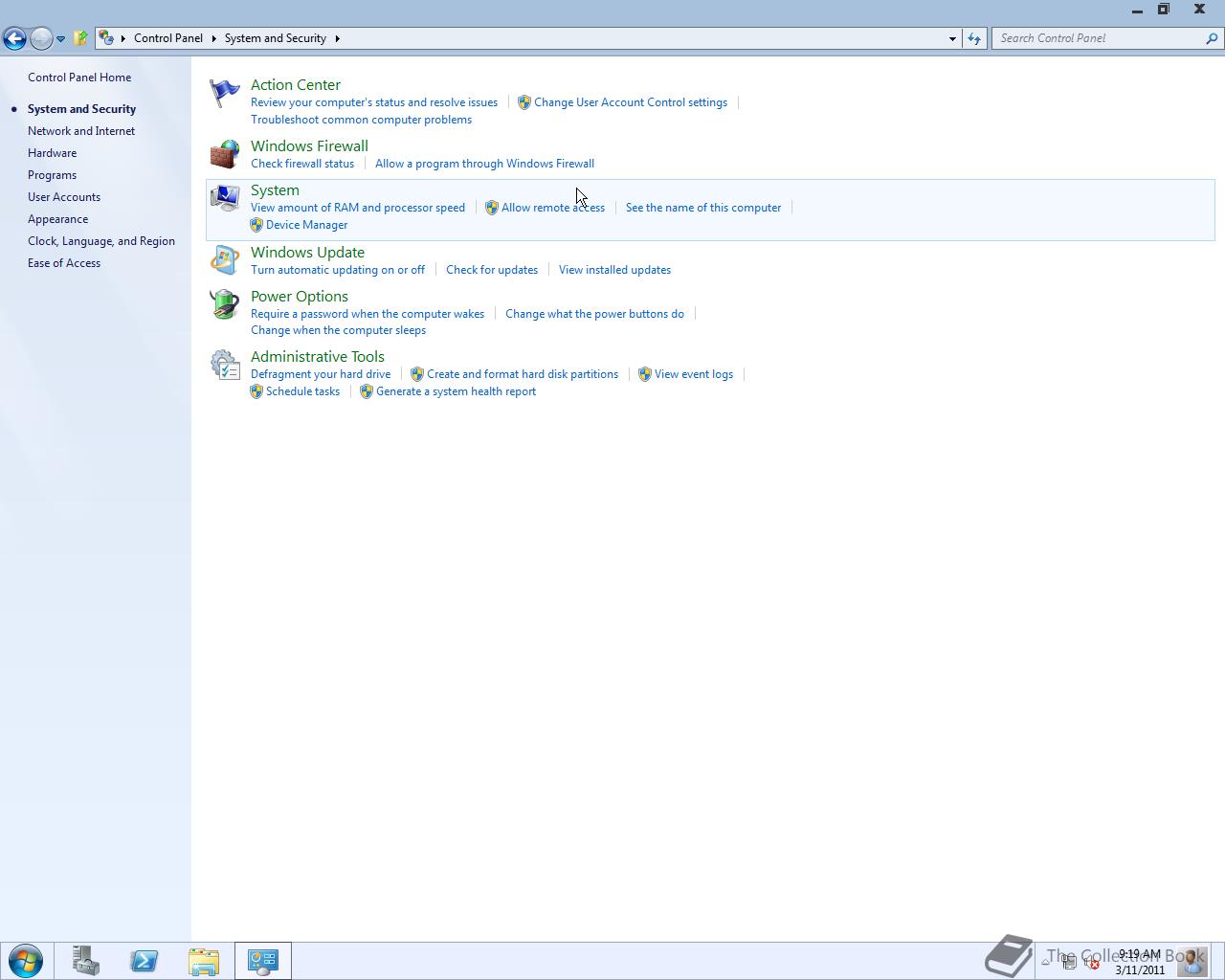The width and height of the screenshot is (1225, 980).
Task: Open Network and Internet category
Action: tap(81, 131)
